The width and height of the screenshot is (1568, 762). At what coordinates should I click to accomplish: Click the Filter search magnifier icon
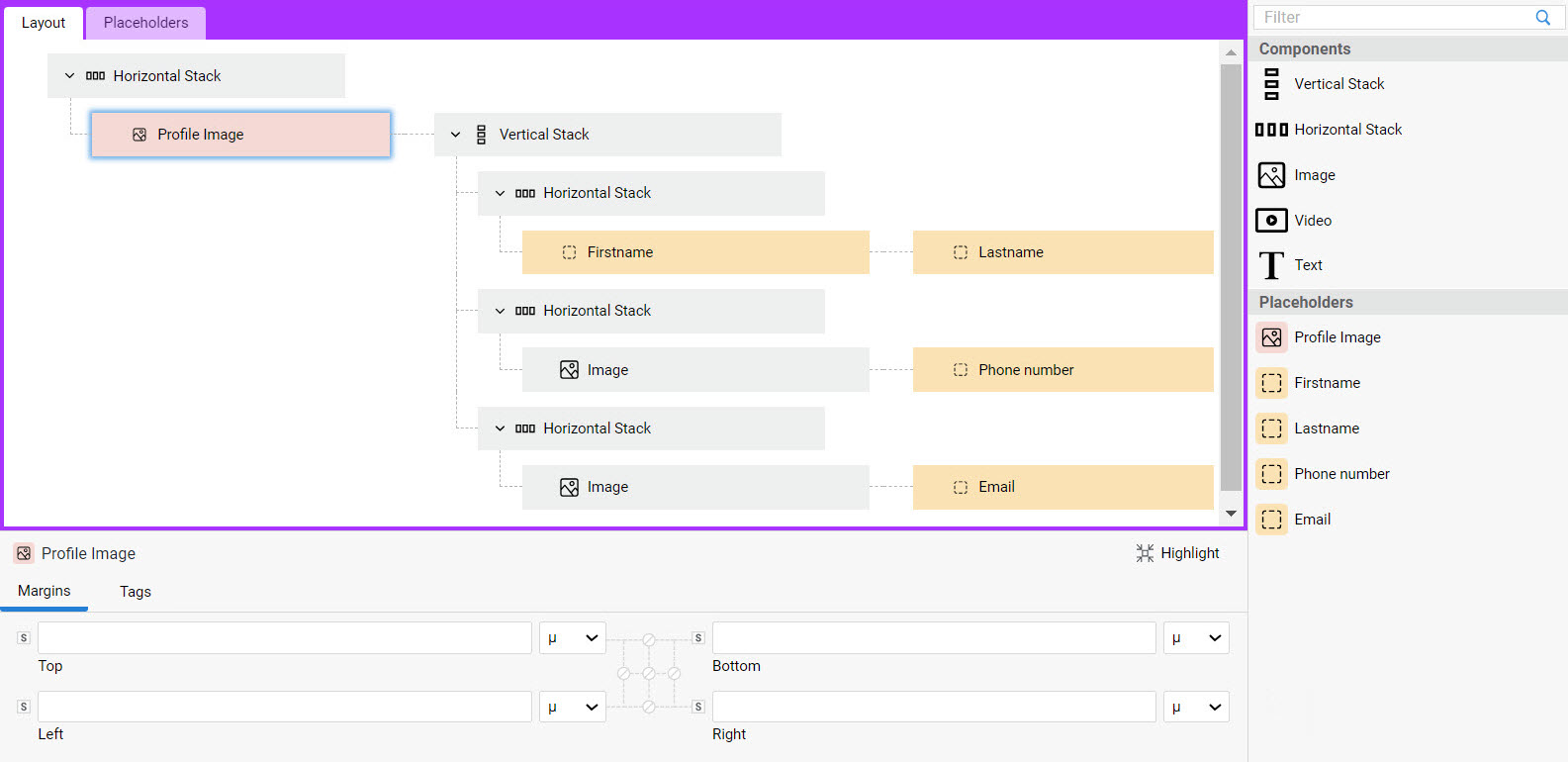coord(1543,17)
